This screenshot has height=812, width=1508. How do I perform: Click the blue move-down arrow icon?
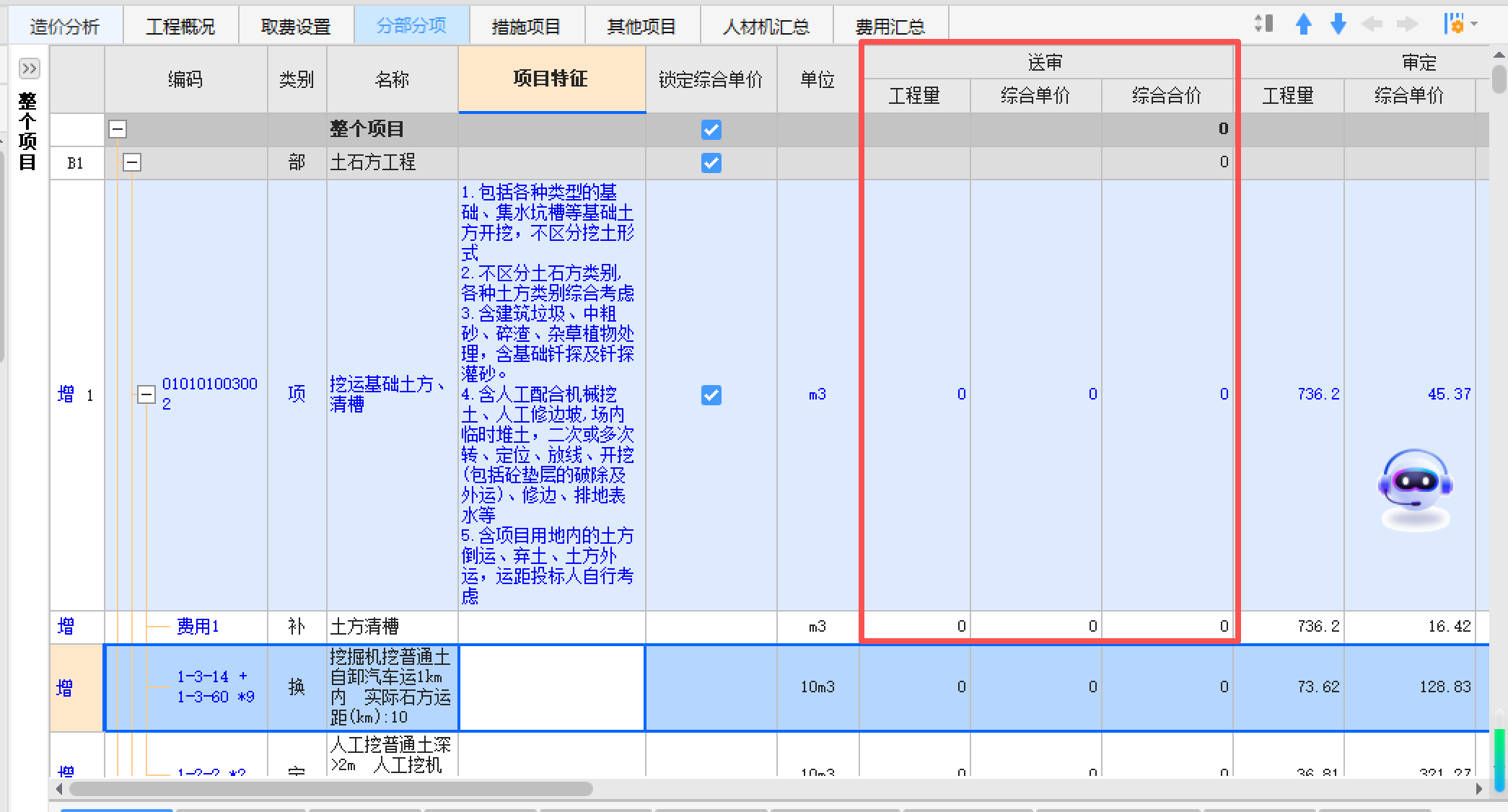pyautogui.click(x=1338, y=25)
